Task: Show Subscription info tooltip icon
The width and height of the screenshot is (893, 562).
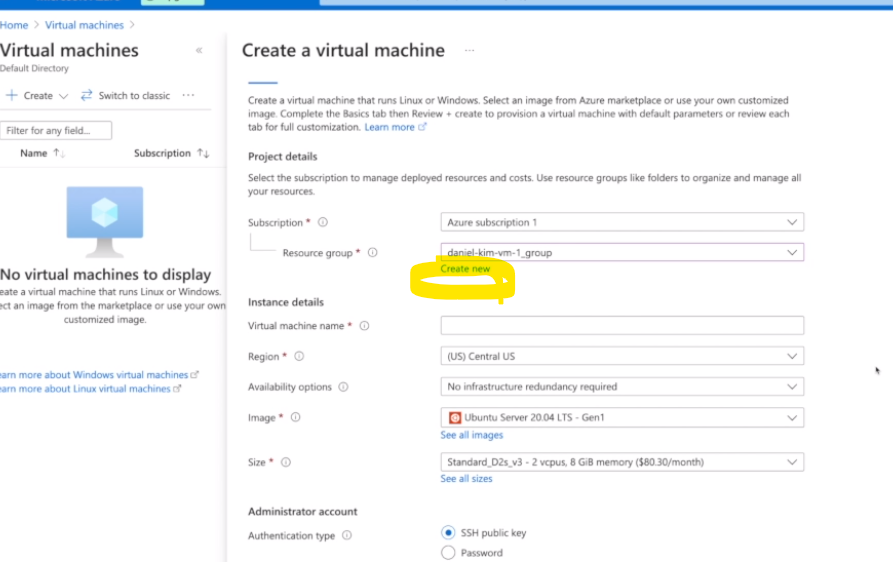Action: point(323,222)
